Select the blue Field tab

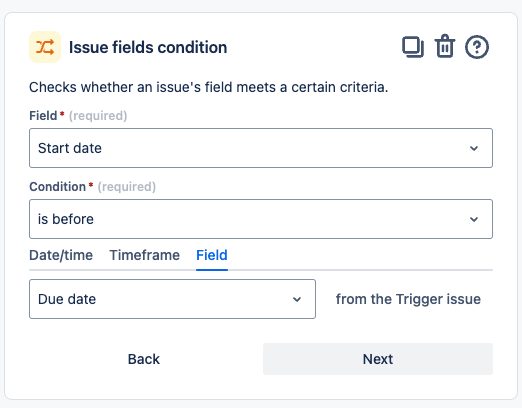tap(212, 255)
